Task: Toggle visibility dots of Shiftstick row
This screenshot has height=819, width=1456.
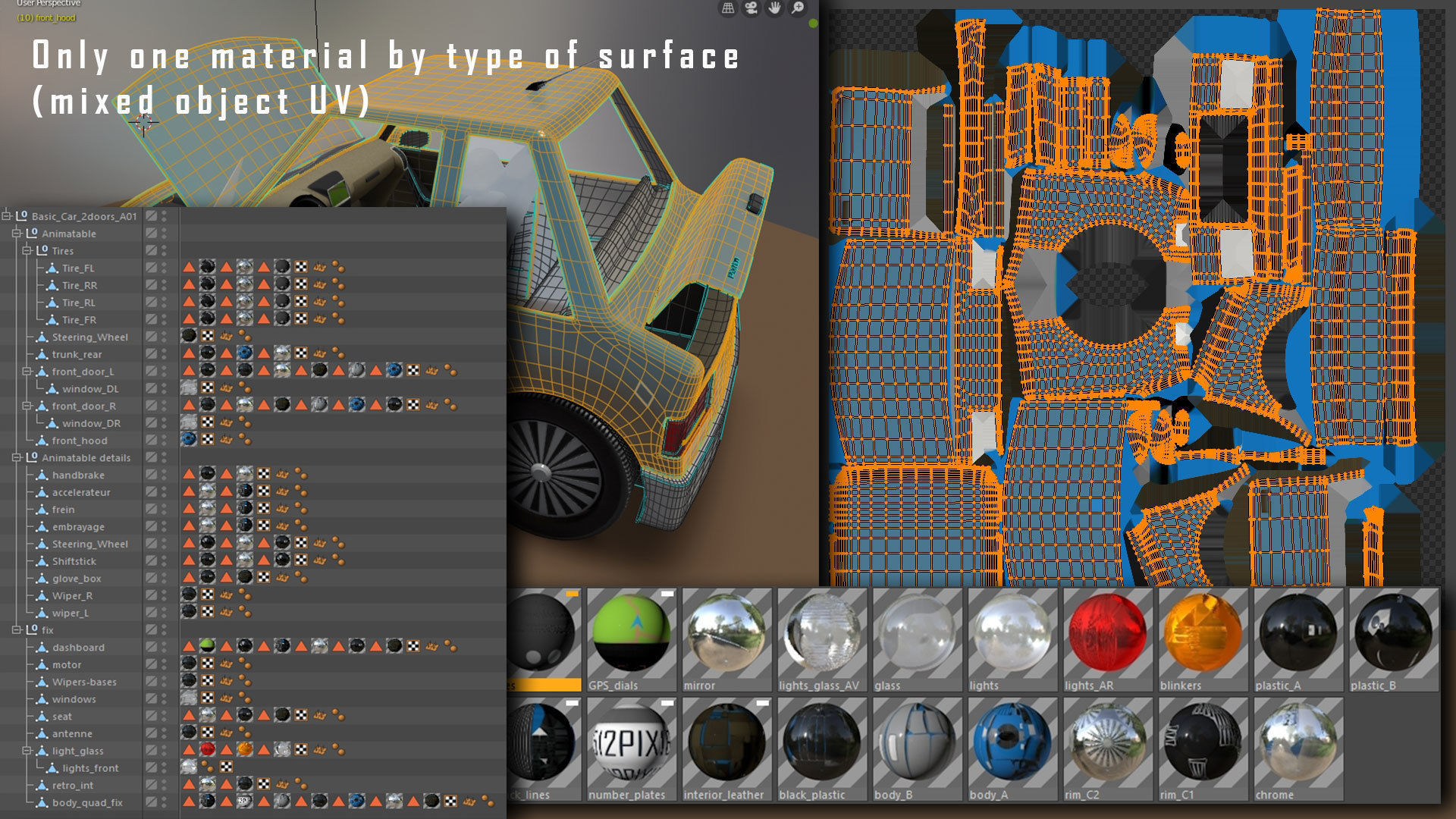Action: tap(164, 561)
